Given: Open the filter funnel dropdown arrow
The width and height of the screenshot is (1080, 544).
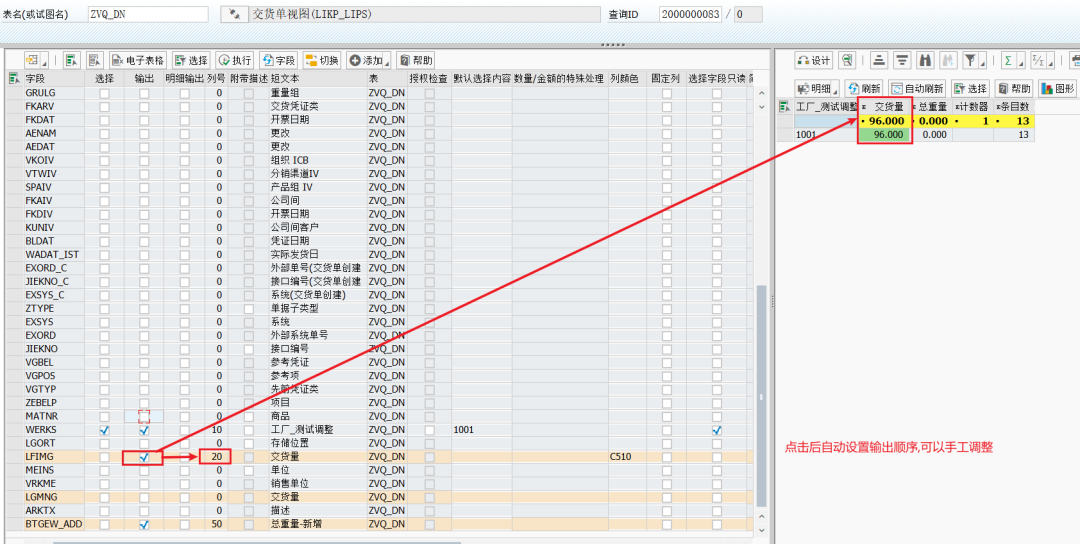Looking at the screenshot, I should 983,61.
